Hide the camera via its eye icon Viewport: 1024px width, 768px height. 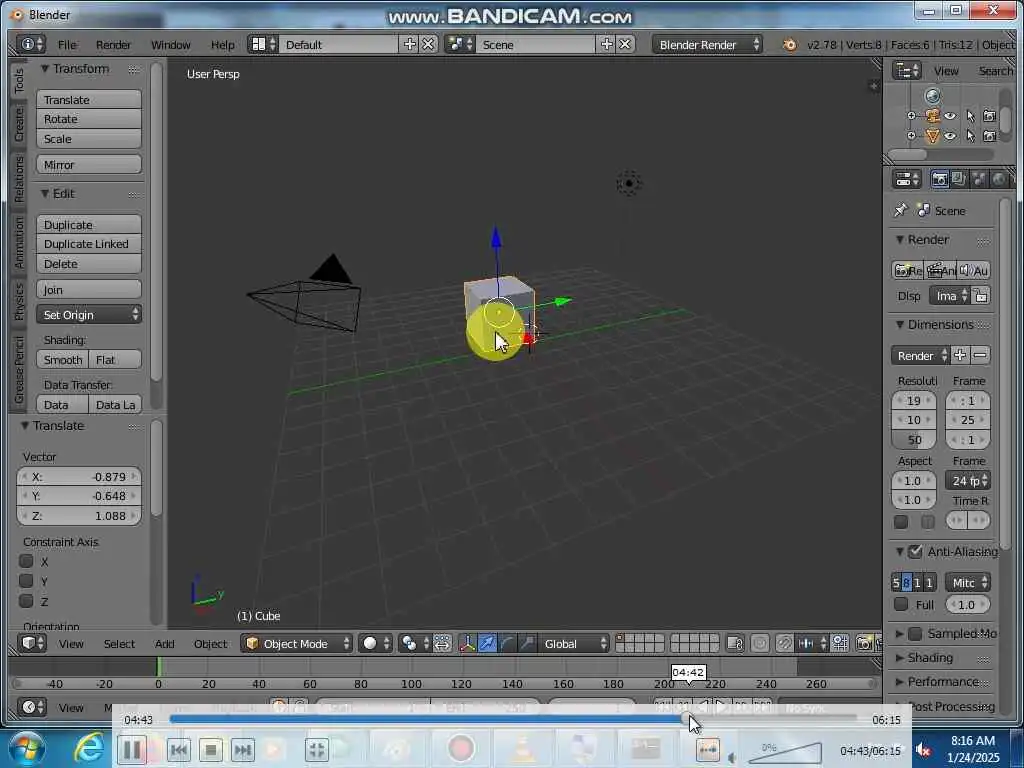tap(950, 116)
